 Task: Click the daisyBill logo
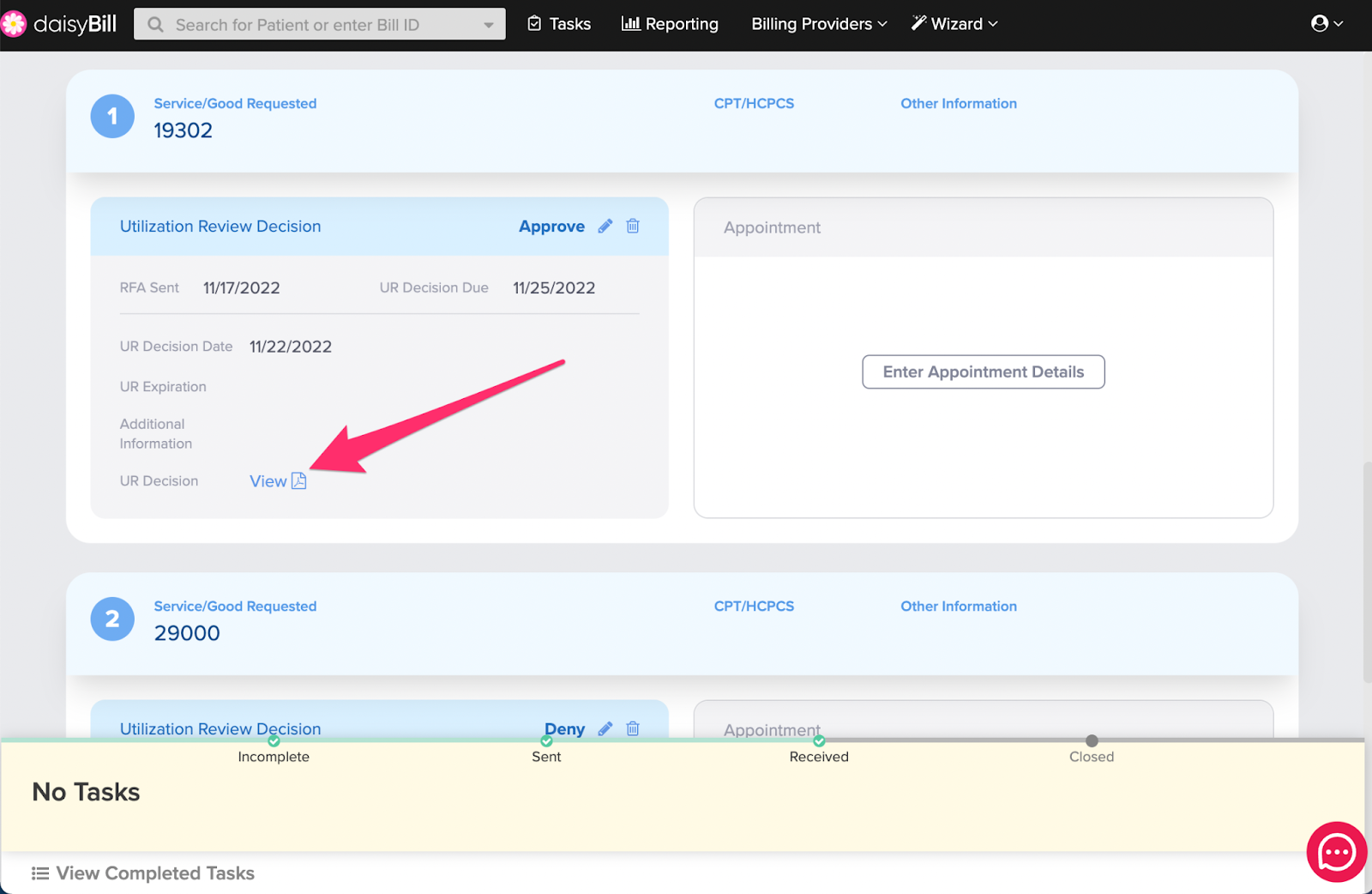tap(58, 24)
